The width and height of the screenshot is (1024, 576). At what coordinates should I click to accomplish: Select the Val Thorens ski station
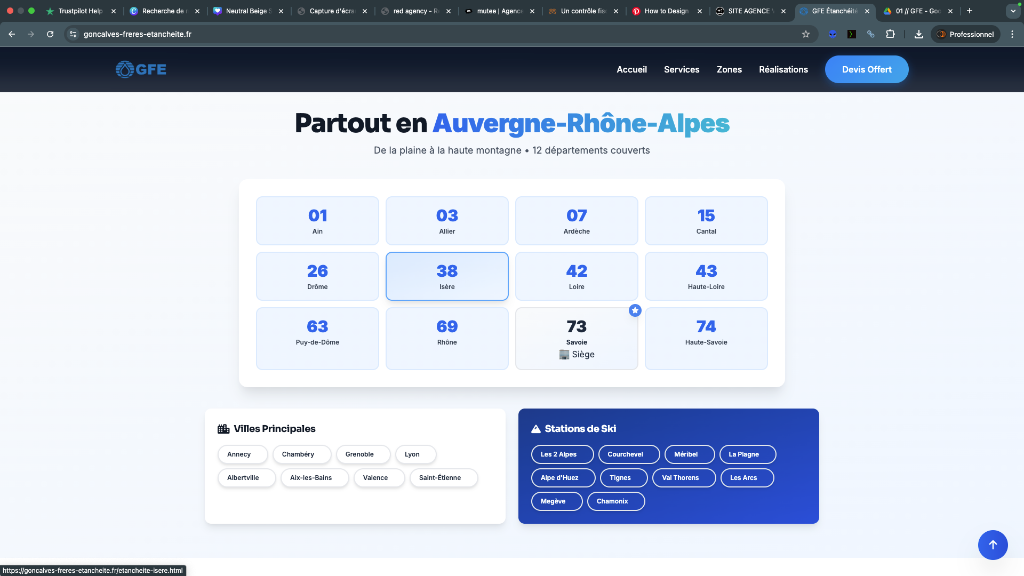pyautogui.click(x=680, y=478)
